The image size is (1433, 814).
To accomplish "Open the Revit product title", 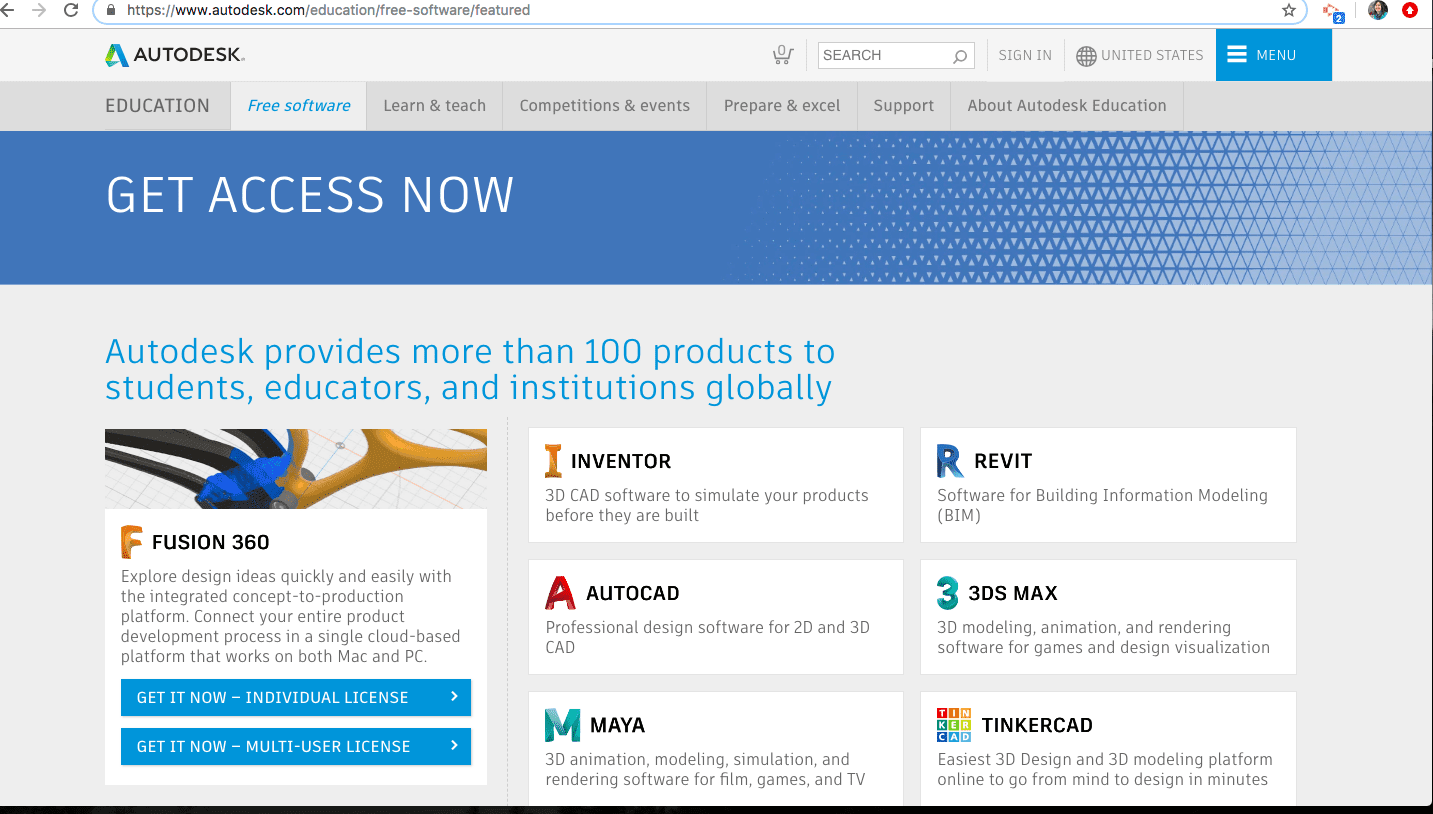I will pyautogui.click(x=1003, y=461).
